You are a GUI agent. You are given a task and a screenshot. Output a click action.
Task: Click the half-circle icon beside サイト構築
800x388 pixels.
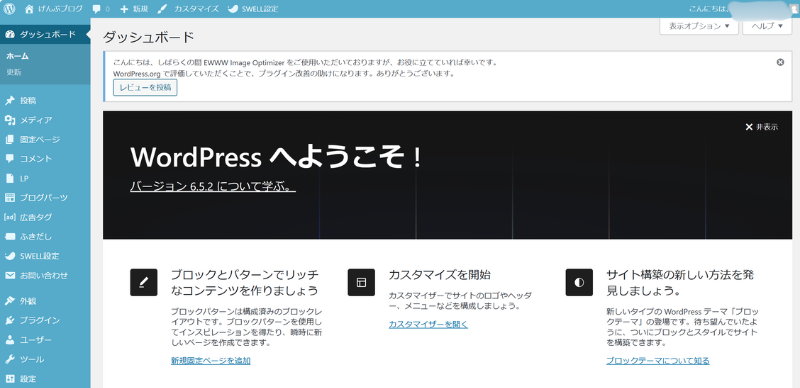(x=579, y=282)
